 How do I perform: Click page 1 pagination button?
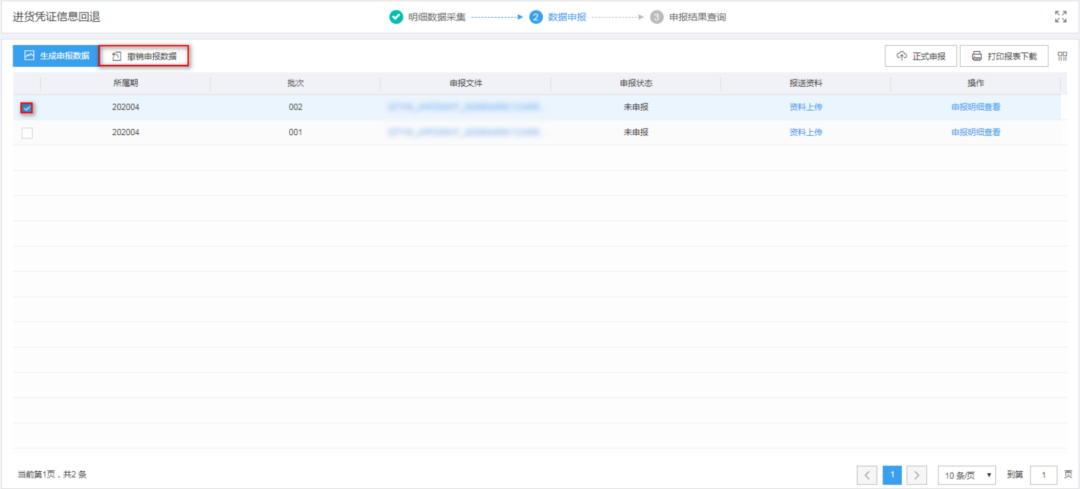[x=892, y=475]
